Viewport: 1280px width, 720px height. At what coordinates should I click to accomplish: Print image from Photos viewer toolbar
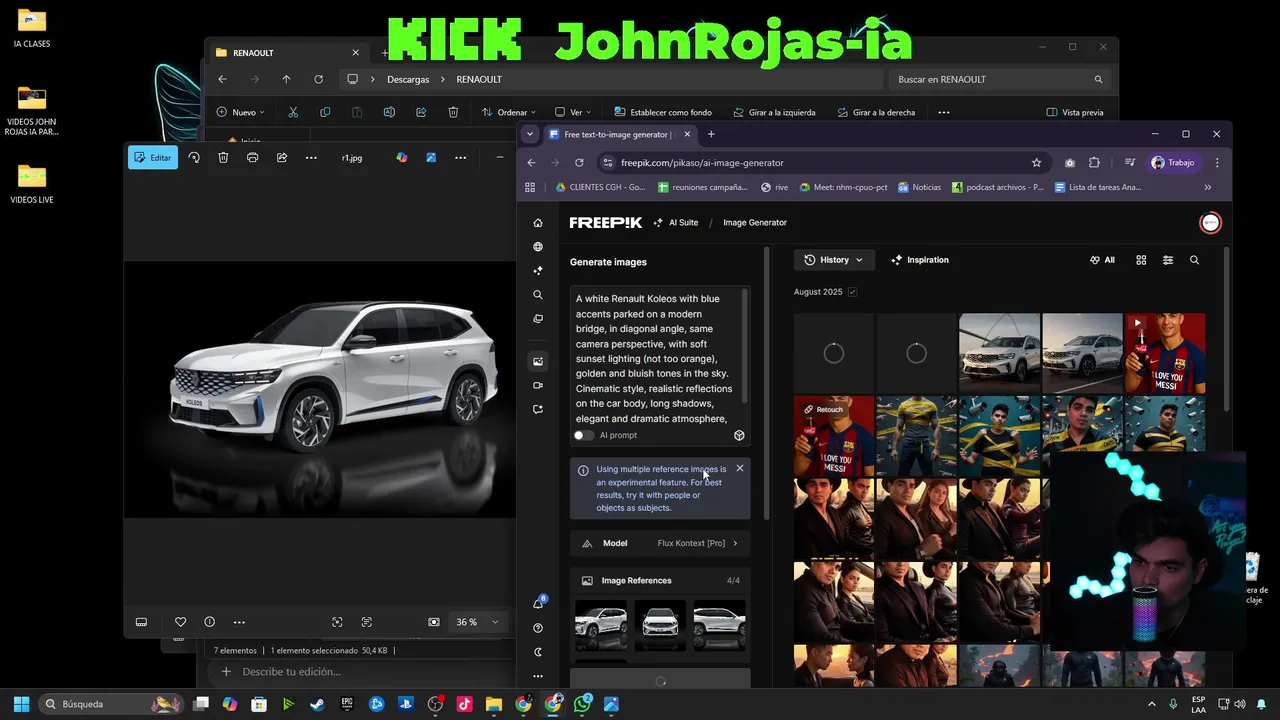pyautogui.click(x=252, y=158)
